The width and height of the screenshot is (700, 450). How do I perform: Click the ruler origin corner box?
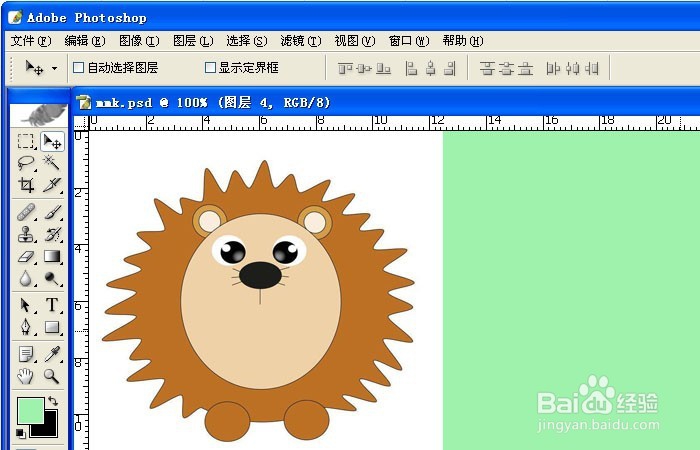click(x=81, y=123)
